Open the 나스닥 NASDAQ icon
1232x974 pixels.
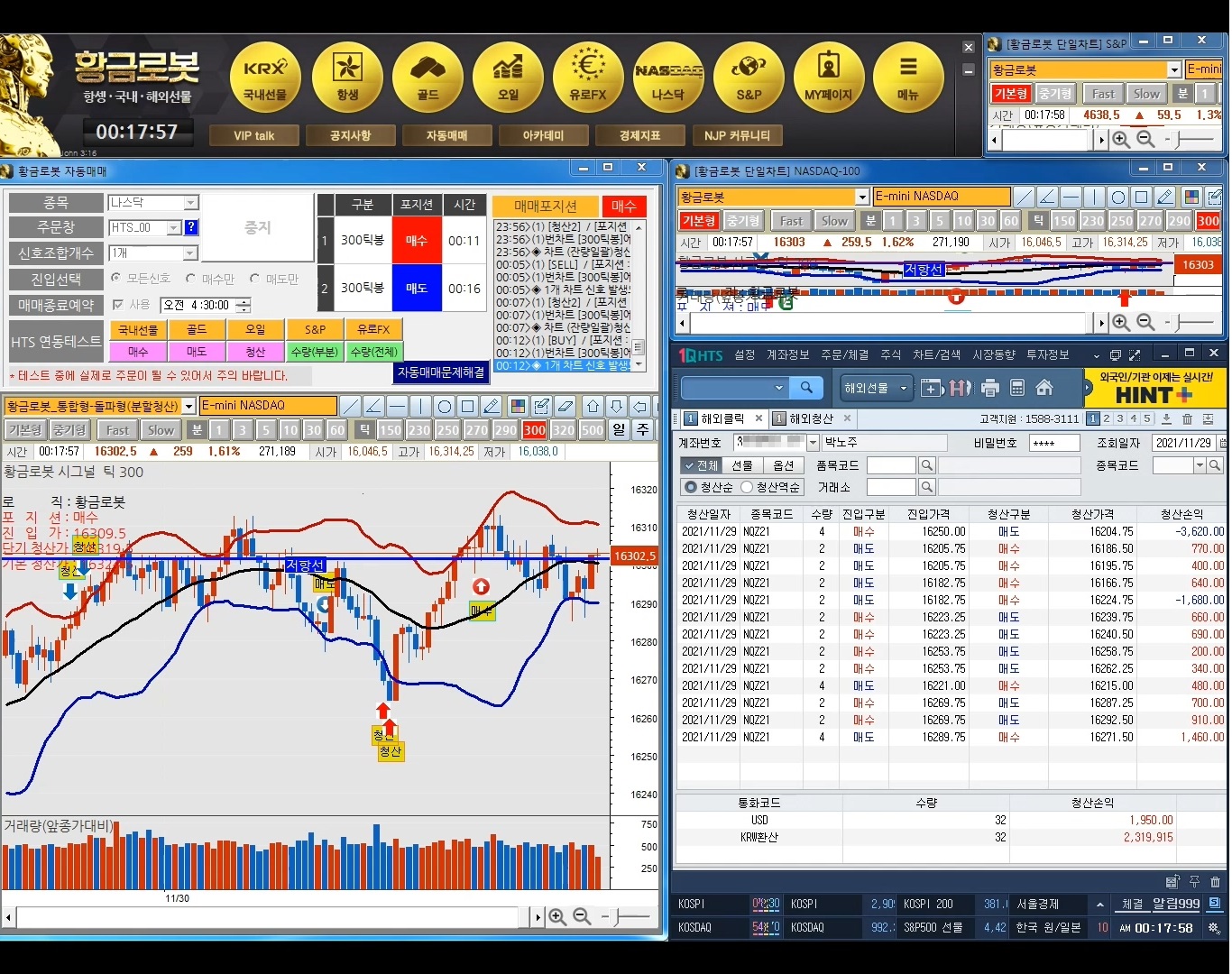coord(668,78)
